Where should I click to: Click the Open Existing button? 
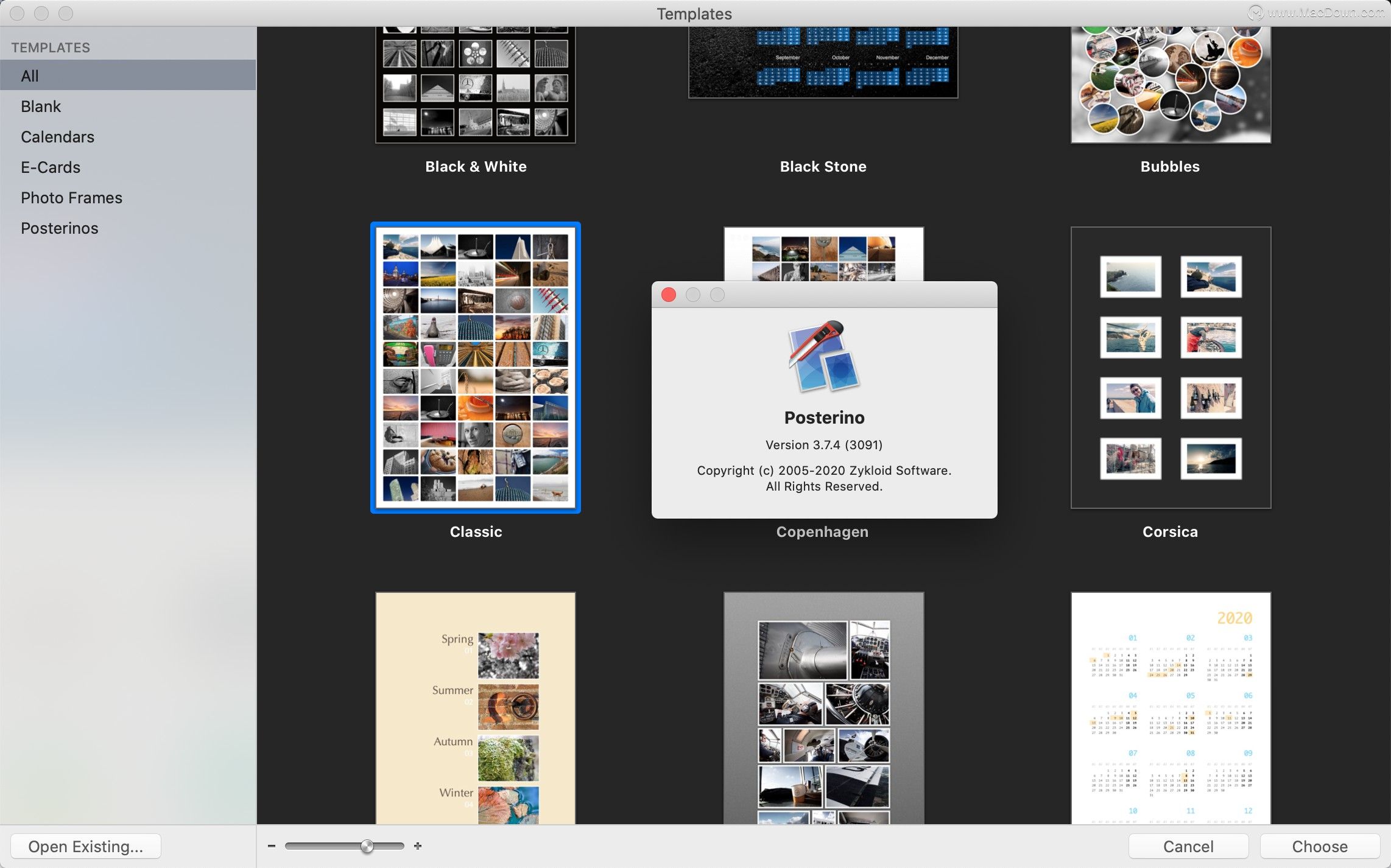click(85, 845)
